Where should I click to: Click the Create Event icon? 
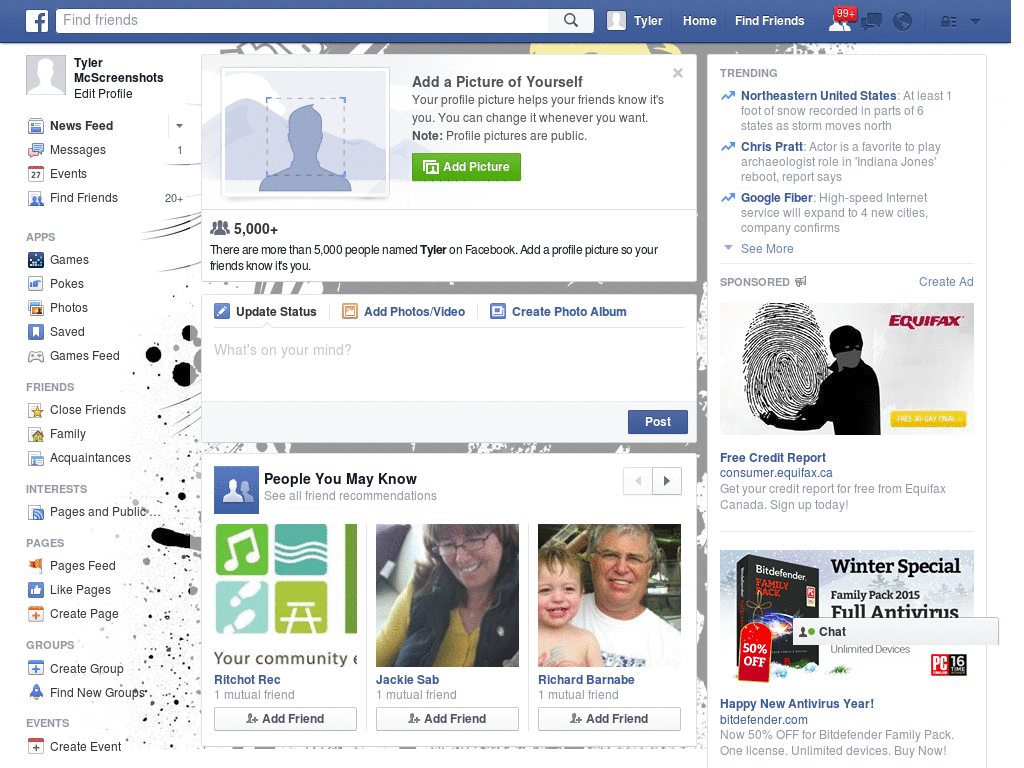[36, 747]
